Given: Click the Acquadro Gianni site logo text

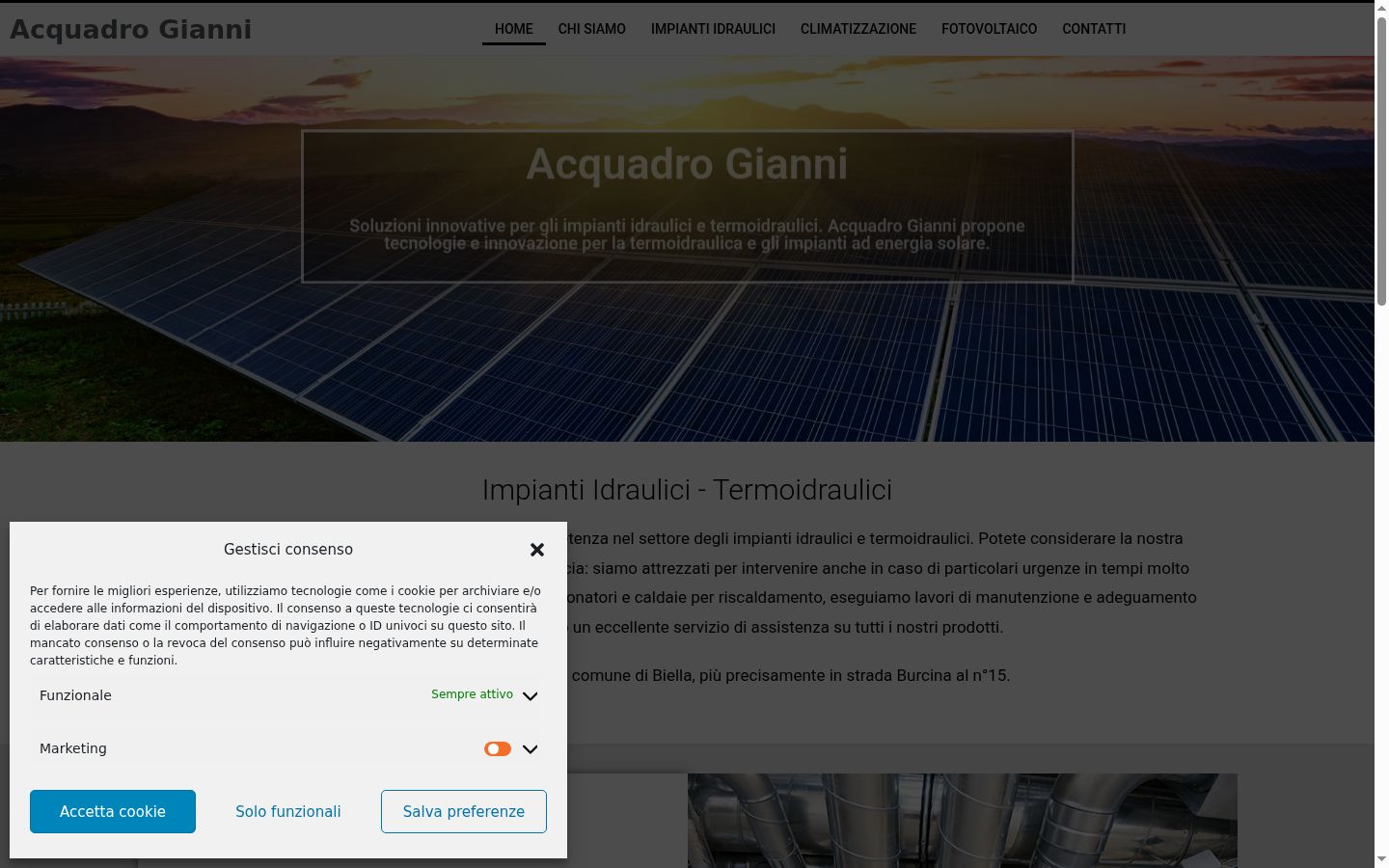Looking at the screenshot, I should tap(131, 30).
